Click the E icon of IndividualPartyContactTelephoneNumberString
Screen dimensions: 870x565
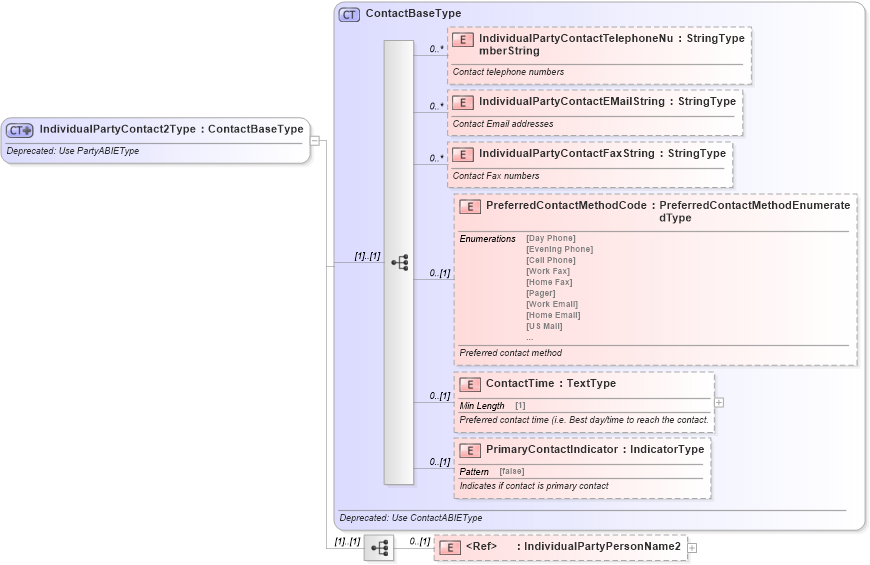(463, 39)
